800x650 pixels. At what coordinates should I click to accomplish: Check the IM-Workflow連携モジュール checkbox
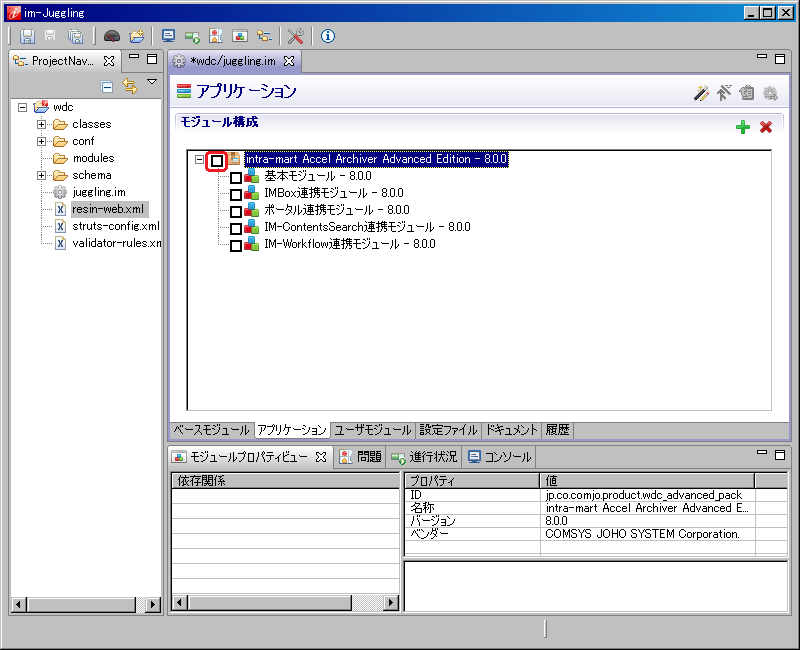236,246
